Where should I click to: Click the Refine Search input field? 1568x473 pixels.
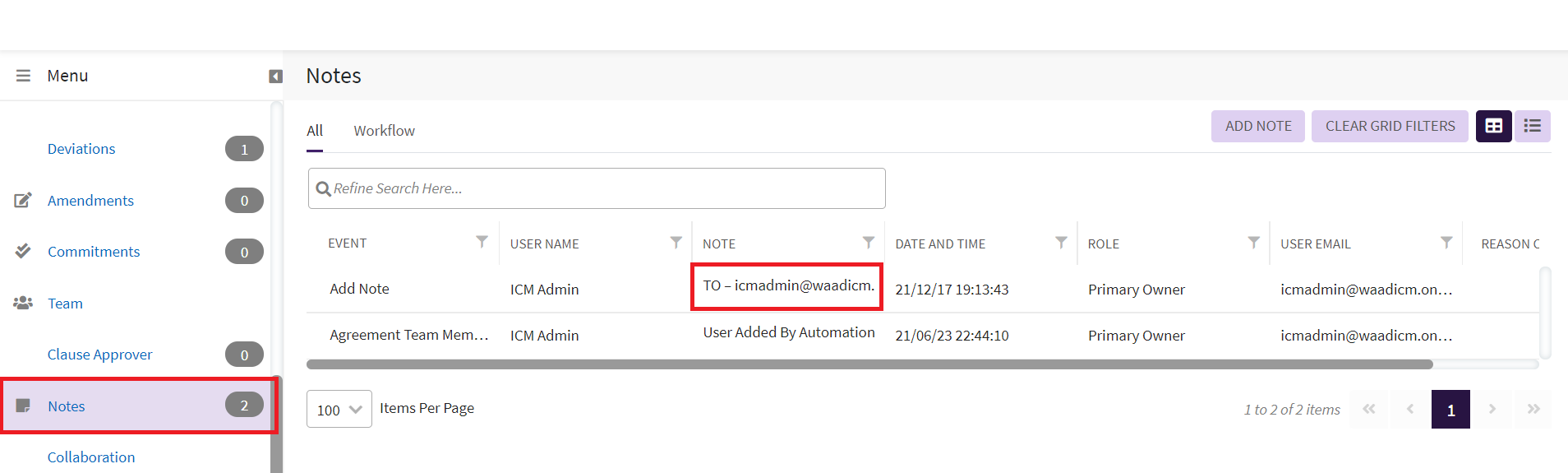coord(597,188)
